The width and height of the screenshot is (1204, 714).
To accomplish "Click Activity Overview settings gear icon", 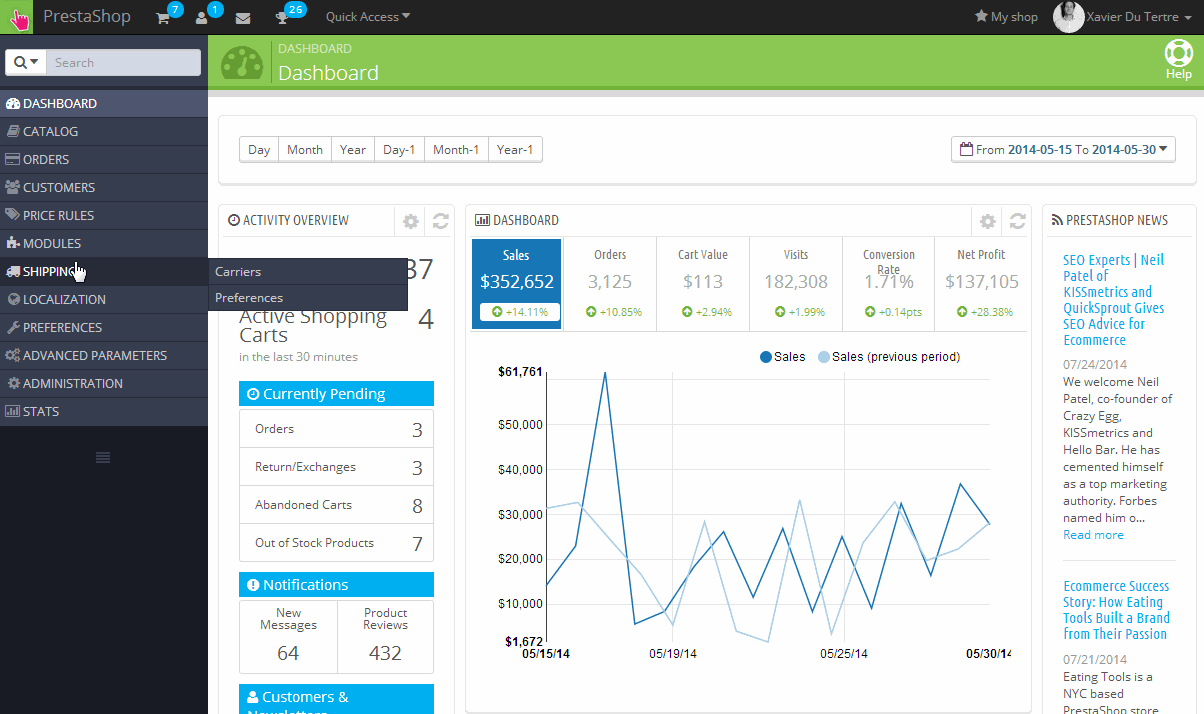I will [x=410, y=221].
